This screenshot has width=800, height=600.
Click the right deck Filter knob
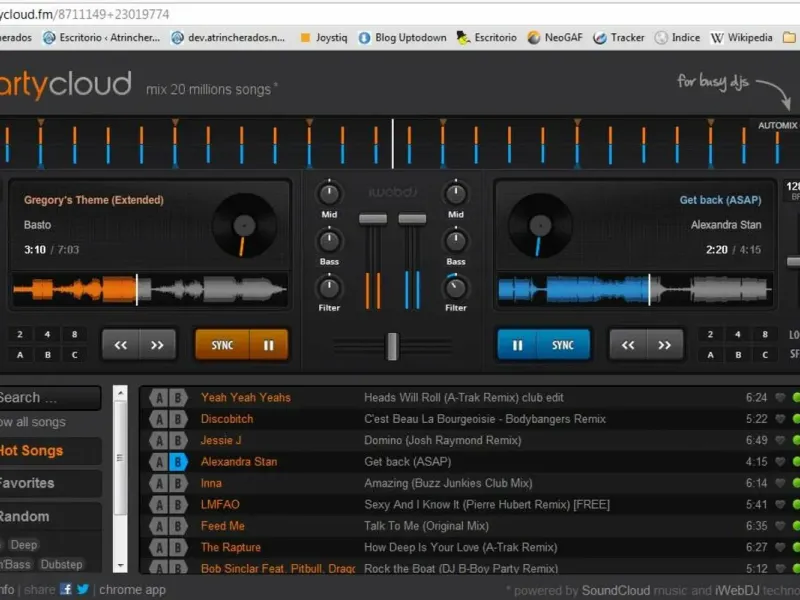click(456, 288)
